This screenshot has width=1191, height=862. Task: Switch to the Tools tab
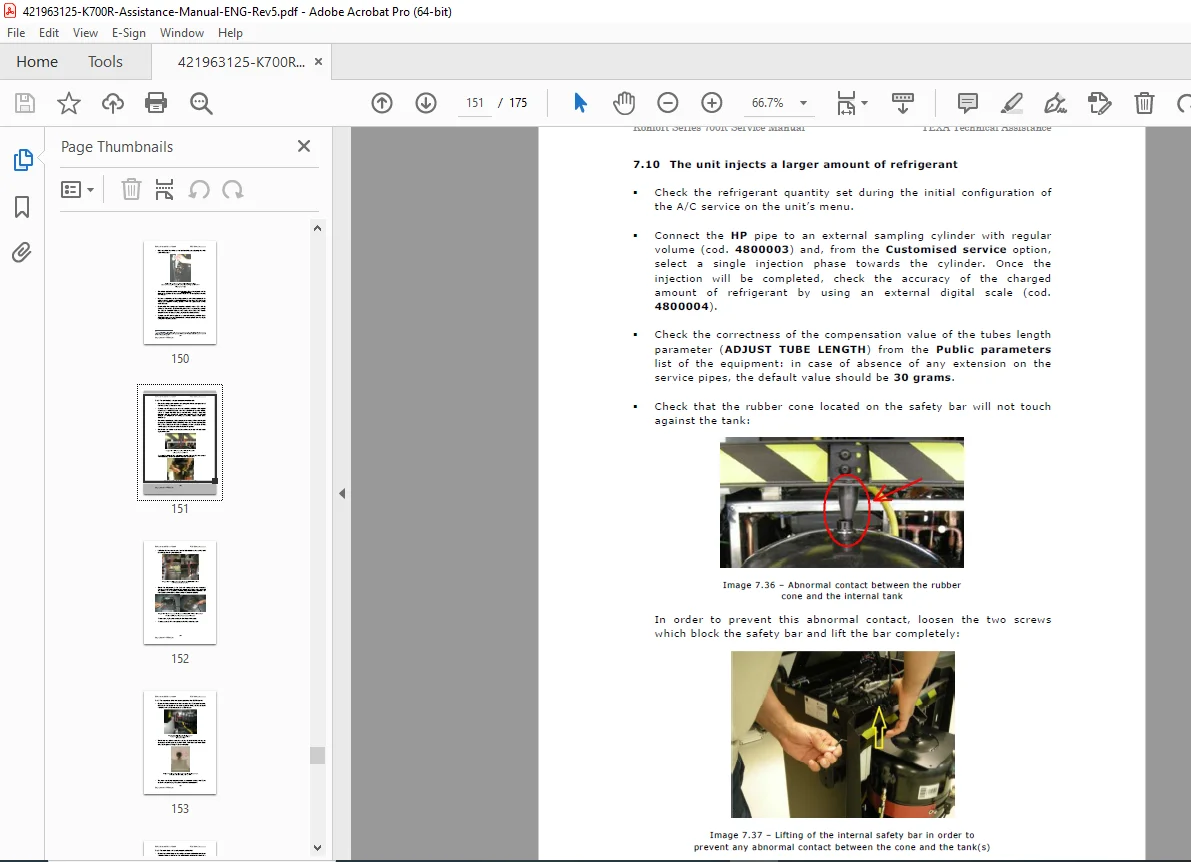pyautogui.click(x=105, y=62)
